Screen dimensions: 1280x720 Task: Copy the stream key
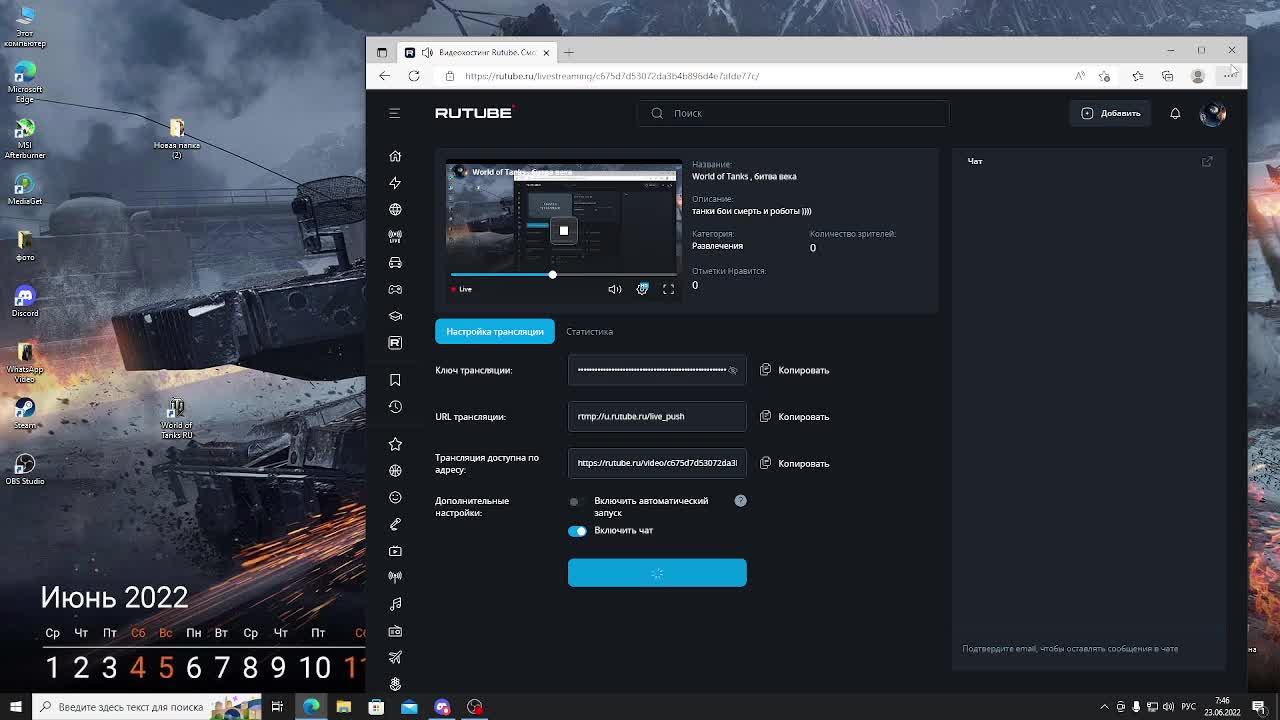coord(795,370)
